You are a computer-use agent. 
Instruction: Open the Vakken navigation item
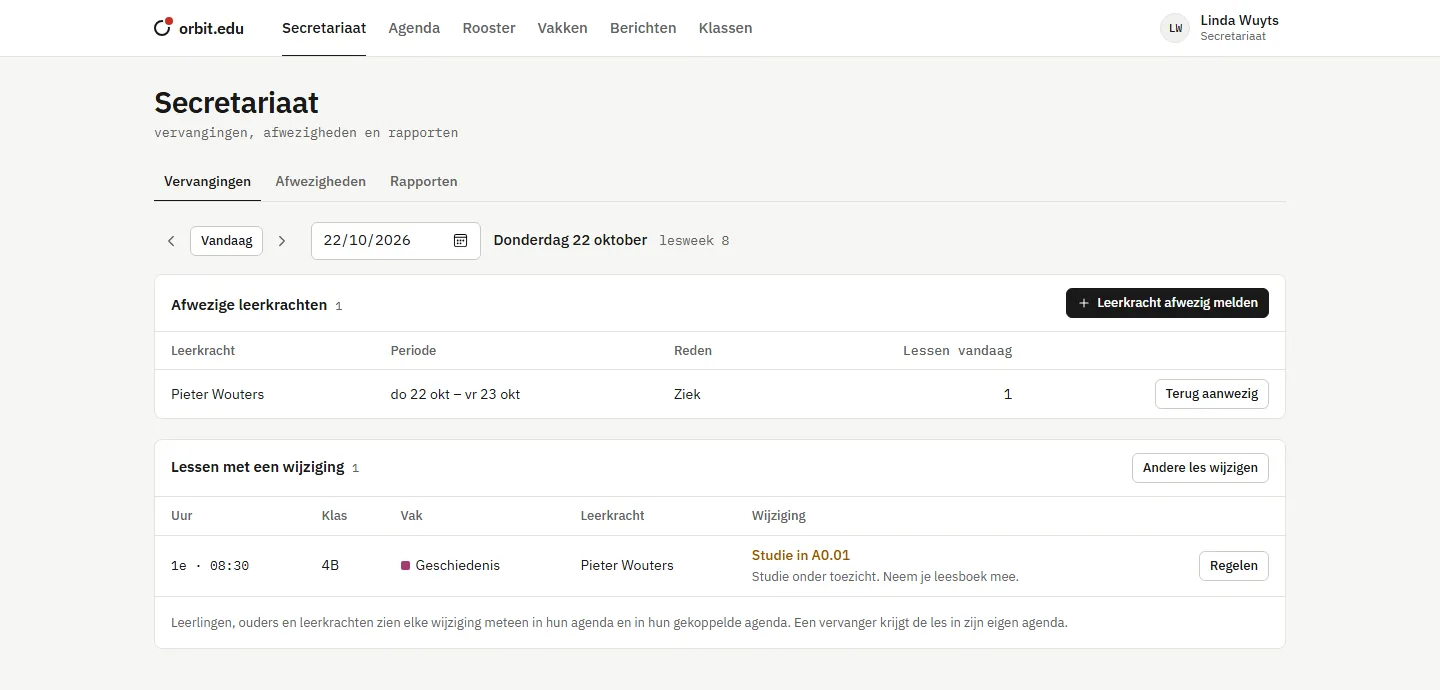(x=563, y=28)
